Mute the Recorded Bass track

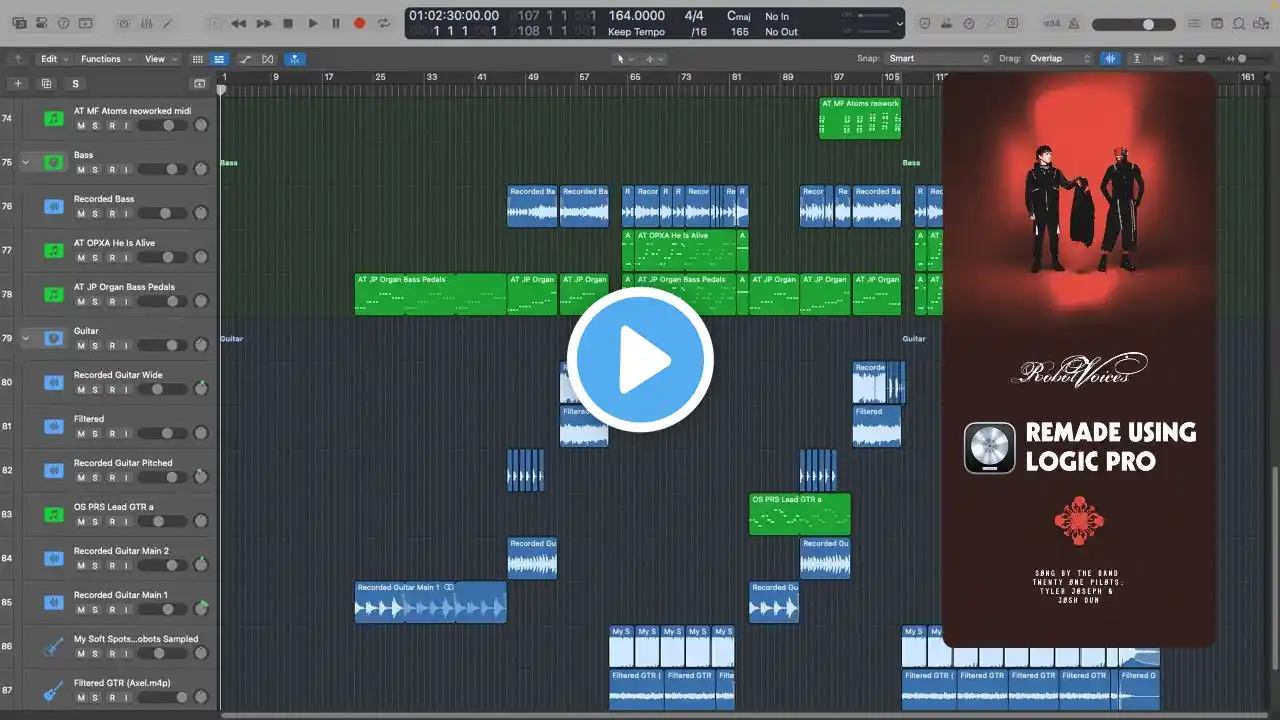(81, 213)
